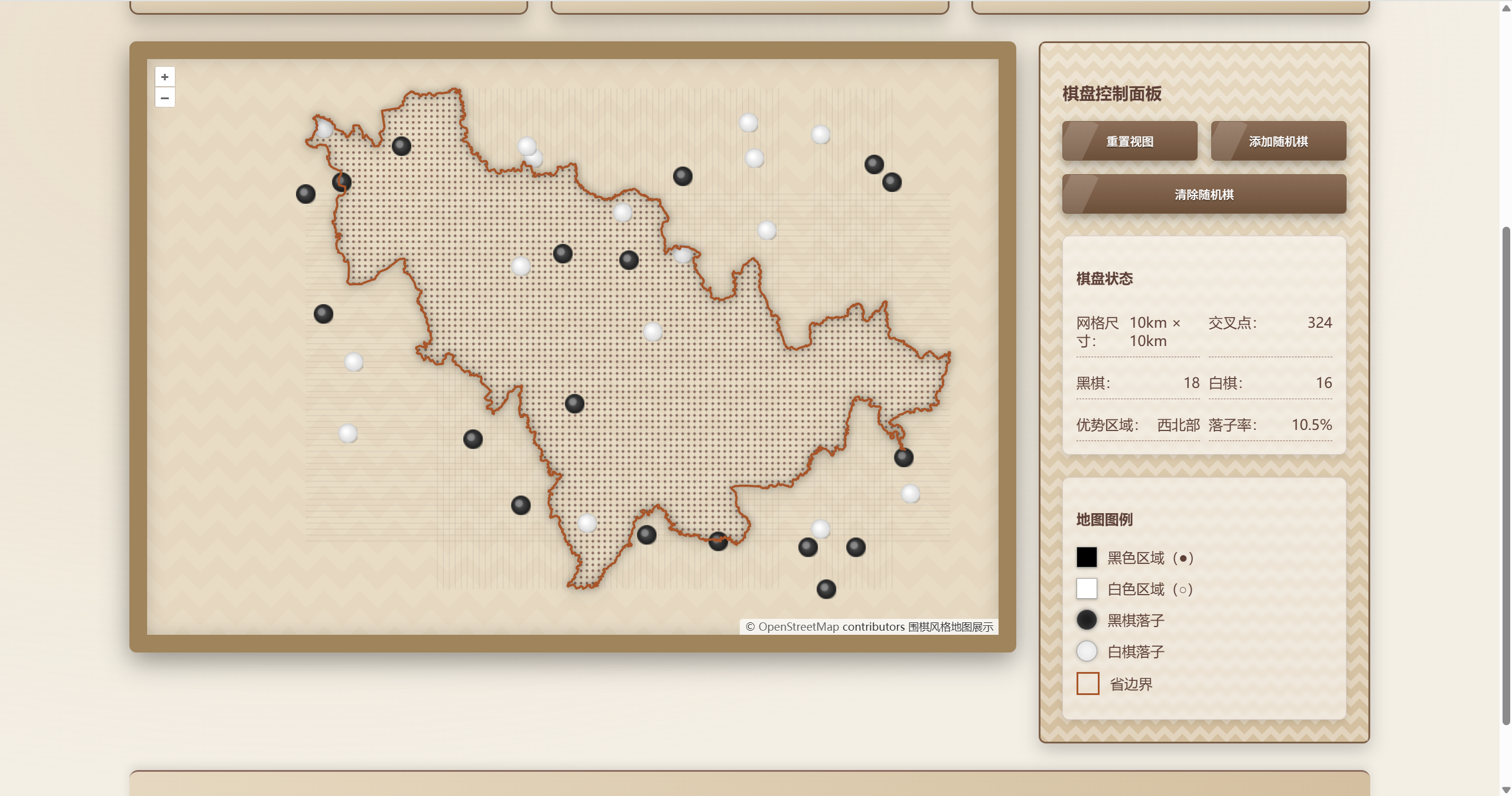Click the province boundary outline icon in legend
The width and height of the screenshot is (1512, 796).
pyautogui.click(x=1087, y=683)
